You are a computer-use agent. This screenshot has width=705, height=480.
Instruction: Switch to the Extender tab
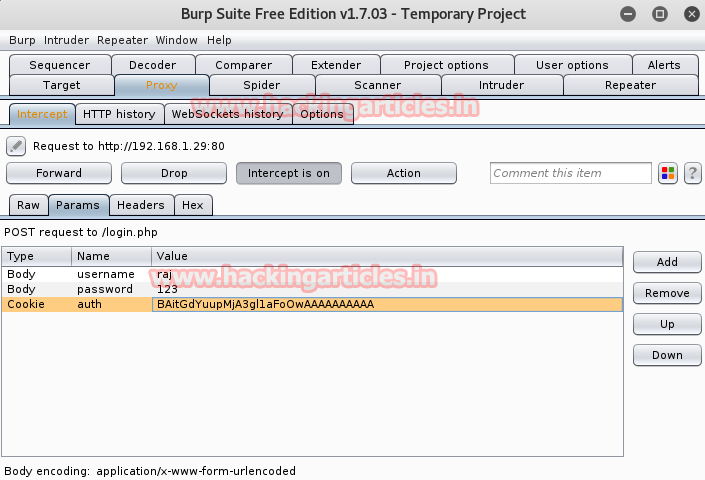(x=336, y=65)
